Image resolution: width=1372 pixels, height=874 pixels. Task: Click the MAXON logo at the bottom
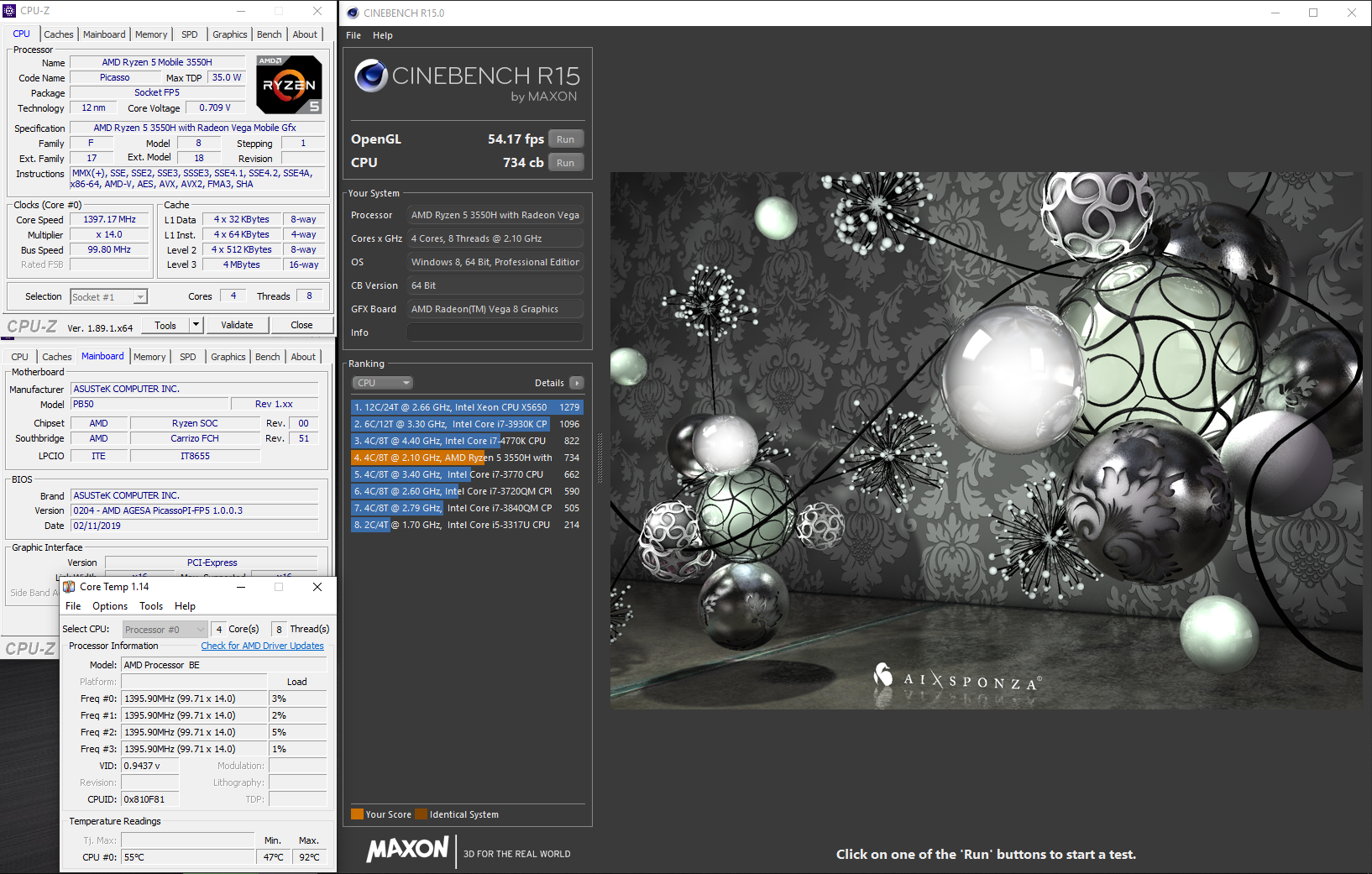[408, 850]
